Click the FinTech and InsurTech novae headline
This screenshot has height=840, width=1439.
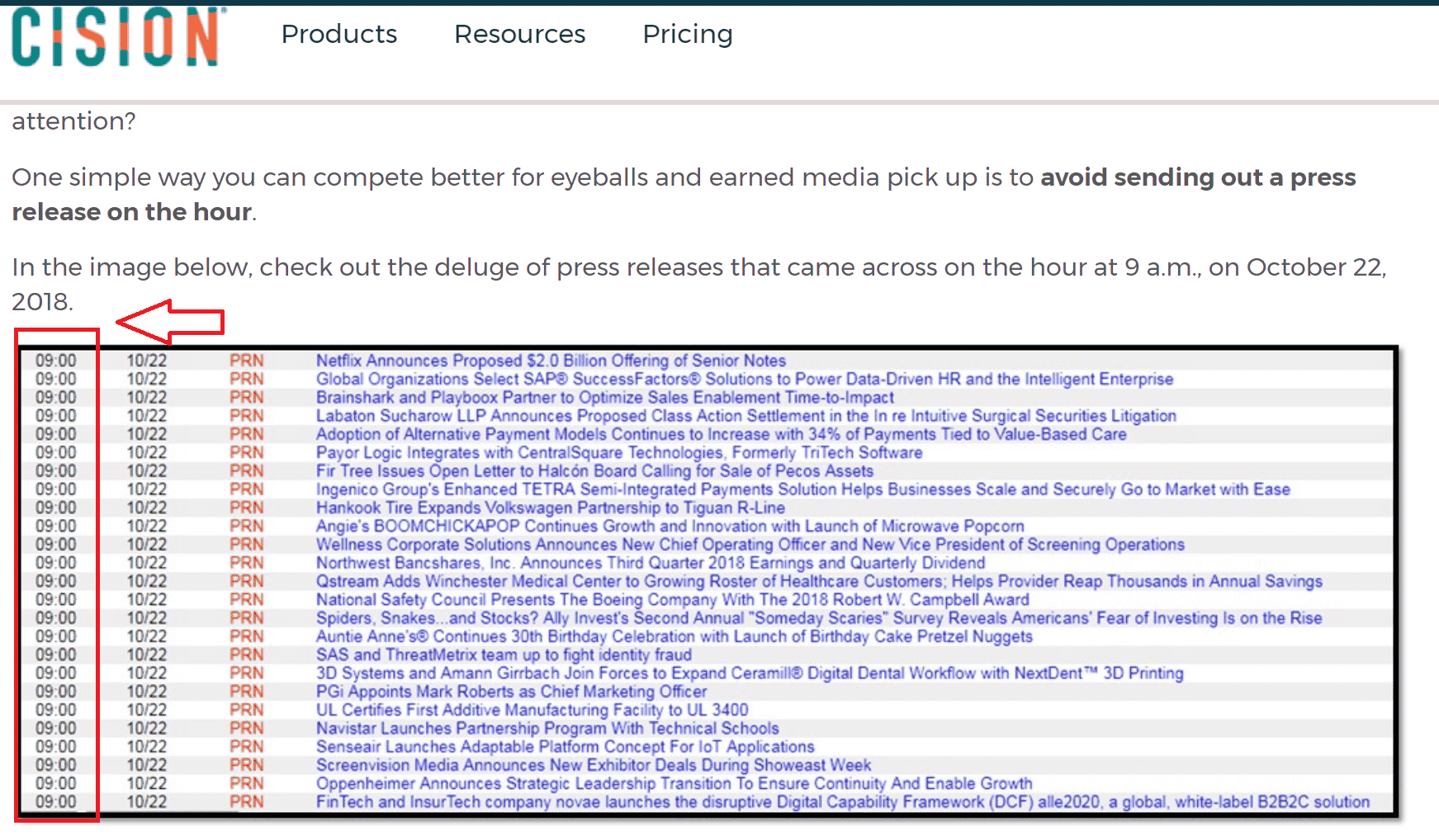(x=843, y=802)
